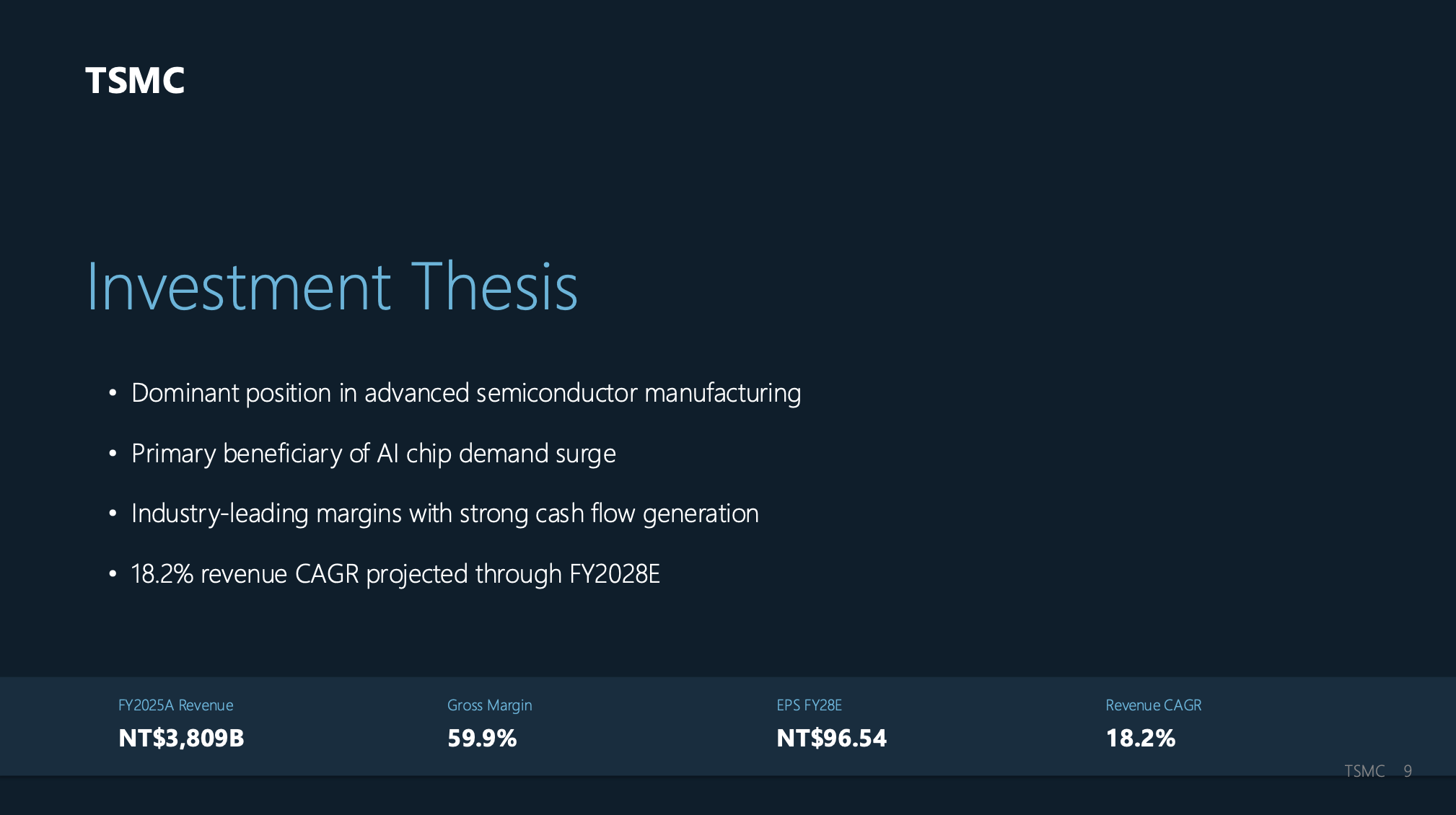Select the 59.9% gross margin value
This screenshot has width=1456, height=815.
[482, 739]
